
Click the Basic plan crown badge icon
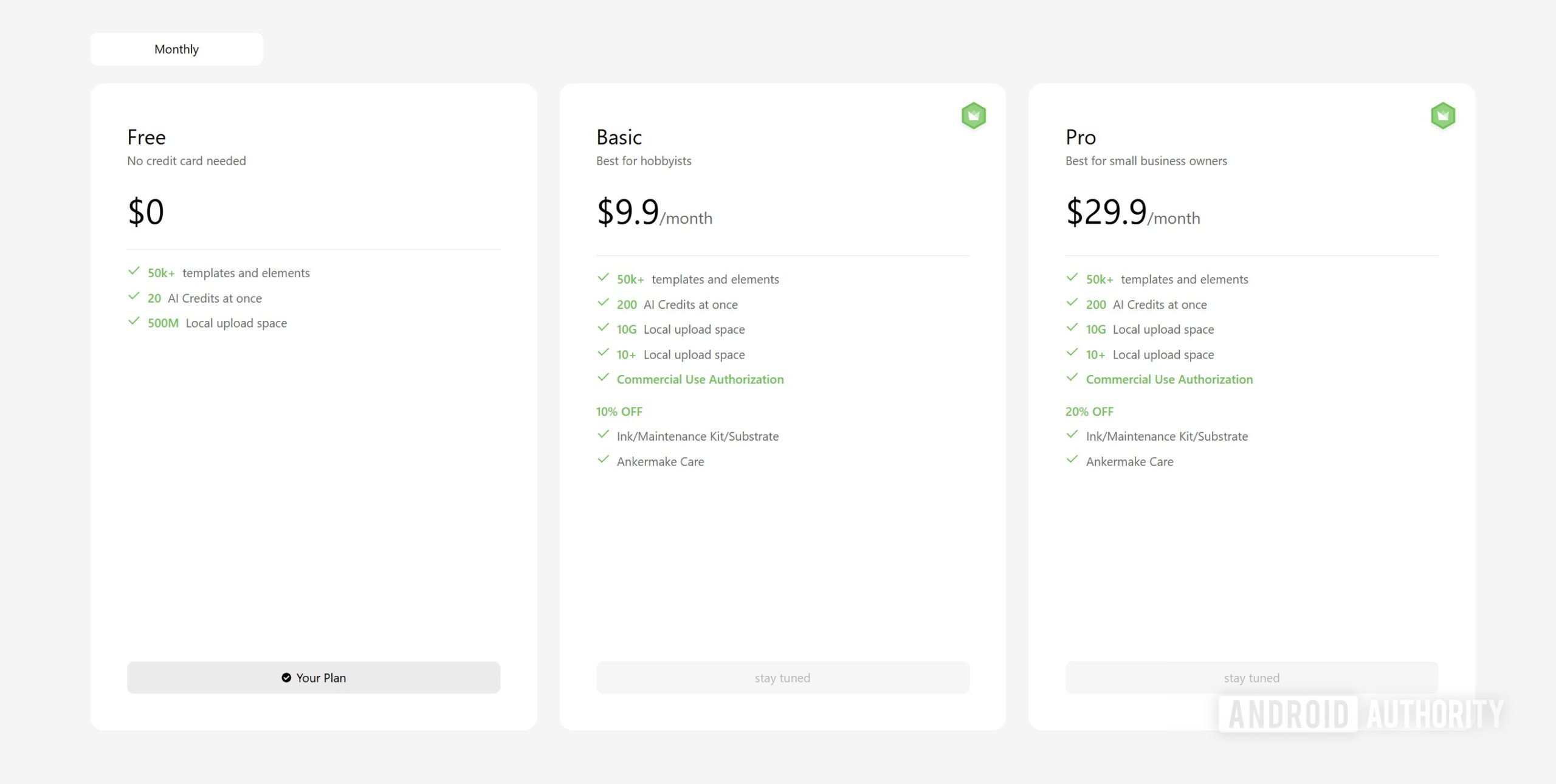tap(973, 115)
